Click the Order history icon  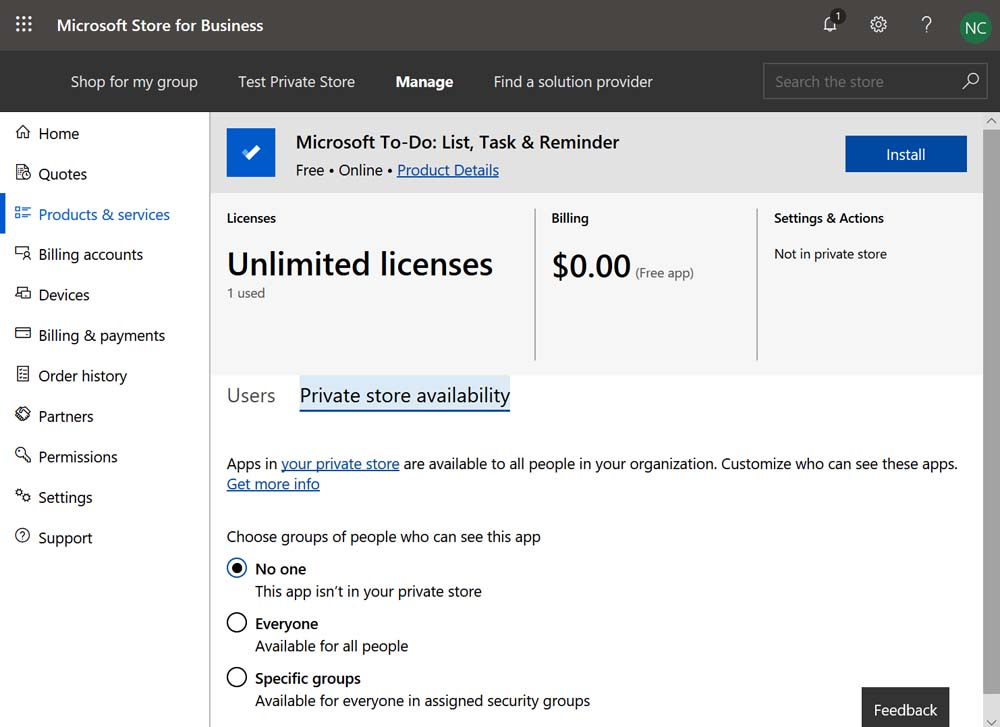click(x=23, y=374)
